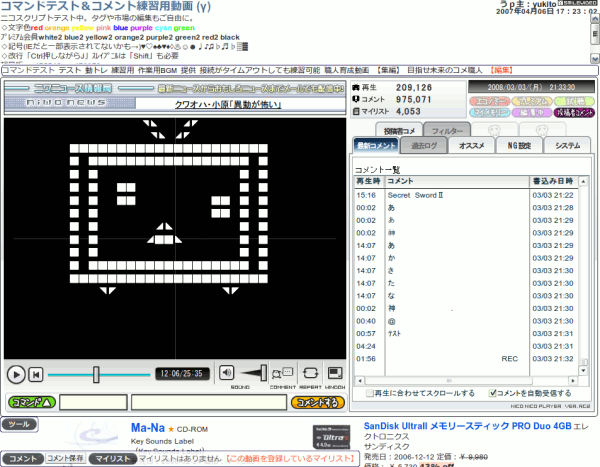Click comment list scroll-down arrow
The image size is (600, 467).
(x=583, y=371)
